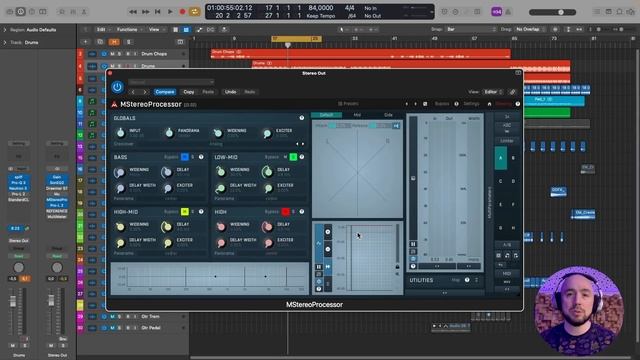The height and width of the screenshot is (360, 640).
Task: Open the Low-Mid section help icon
Action: pos(302,157)
